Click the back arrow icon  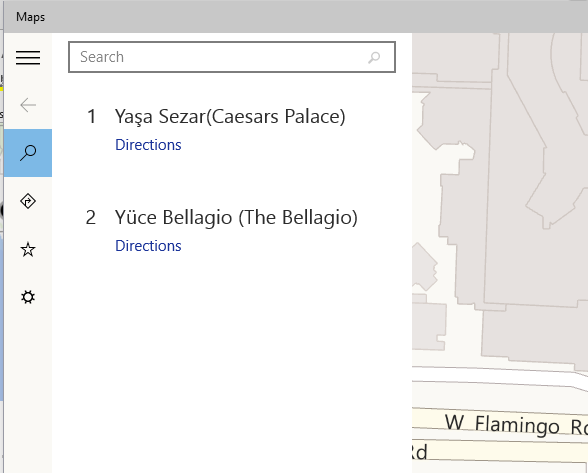pyautogui.click(x=28, y=105)
